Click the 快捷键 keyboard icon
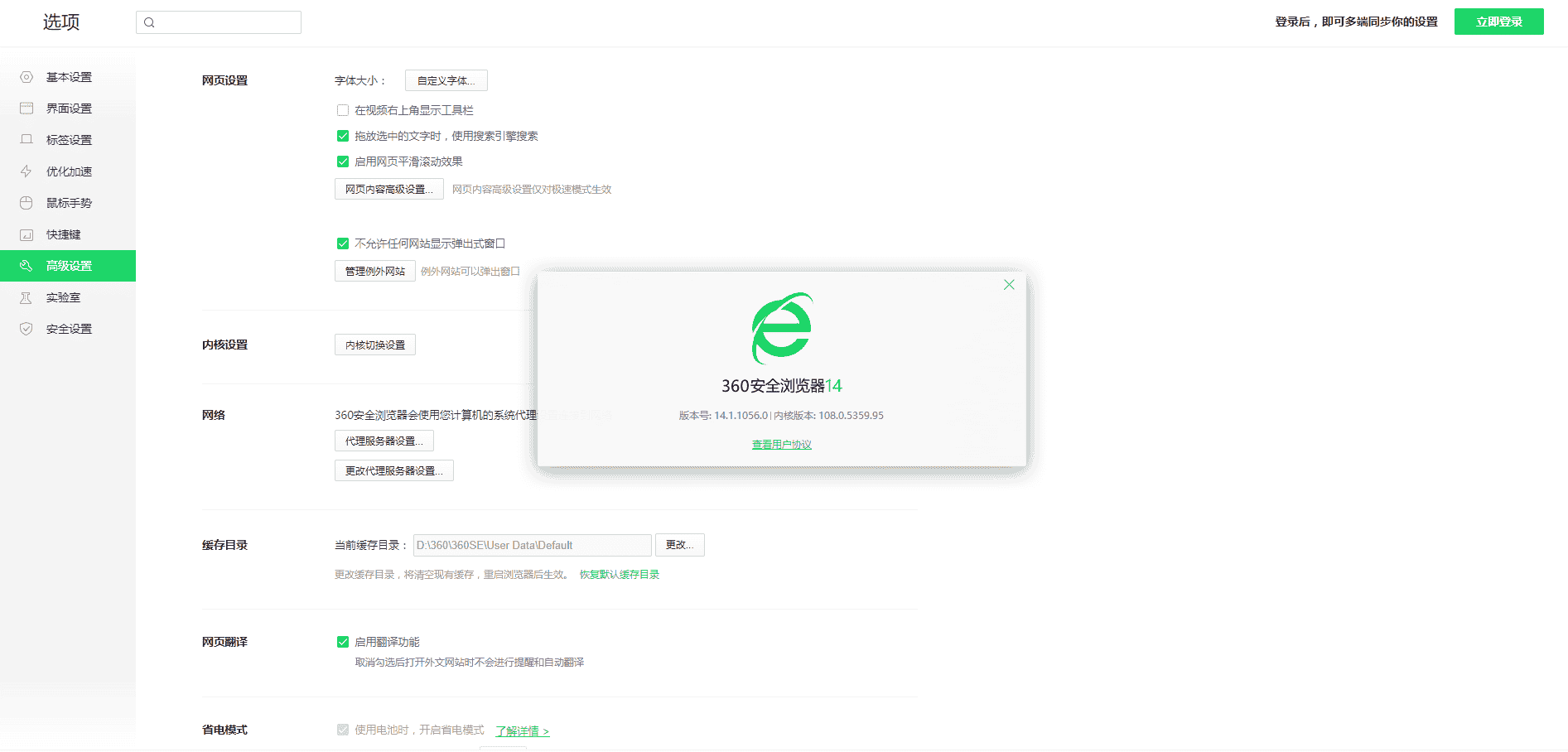Screen dimensions: 1568x752 coord(27,234)
